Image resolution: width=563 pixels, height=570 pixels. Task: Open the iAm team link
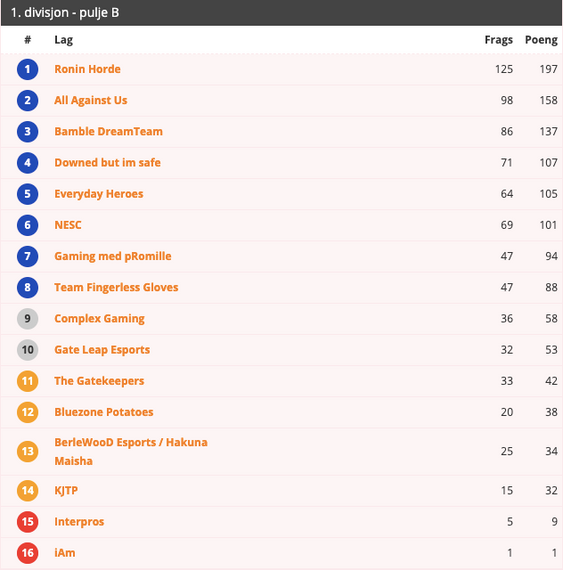click(x=65, y=553)
